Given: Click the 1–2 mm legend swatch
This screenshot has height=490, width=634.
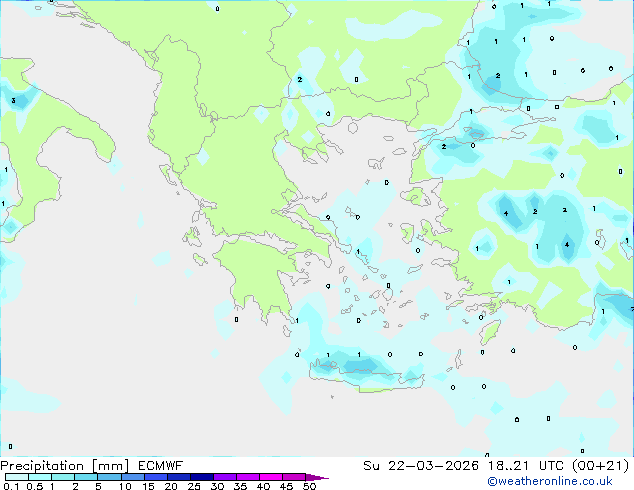Looking at the screenshot, I should (63, 477).
